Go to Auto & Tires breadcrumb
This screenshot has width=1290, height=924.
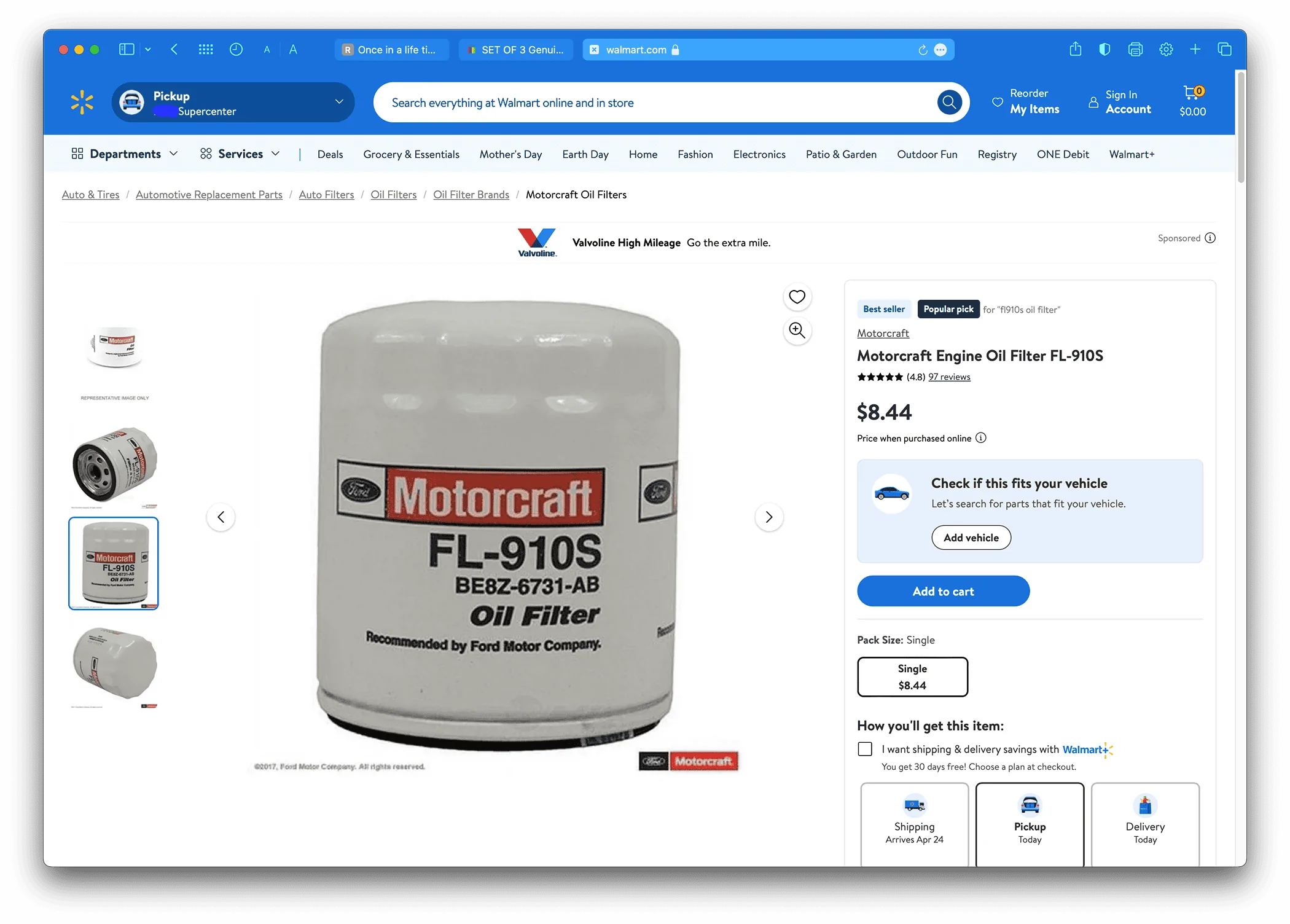[91, 194]
